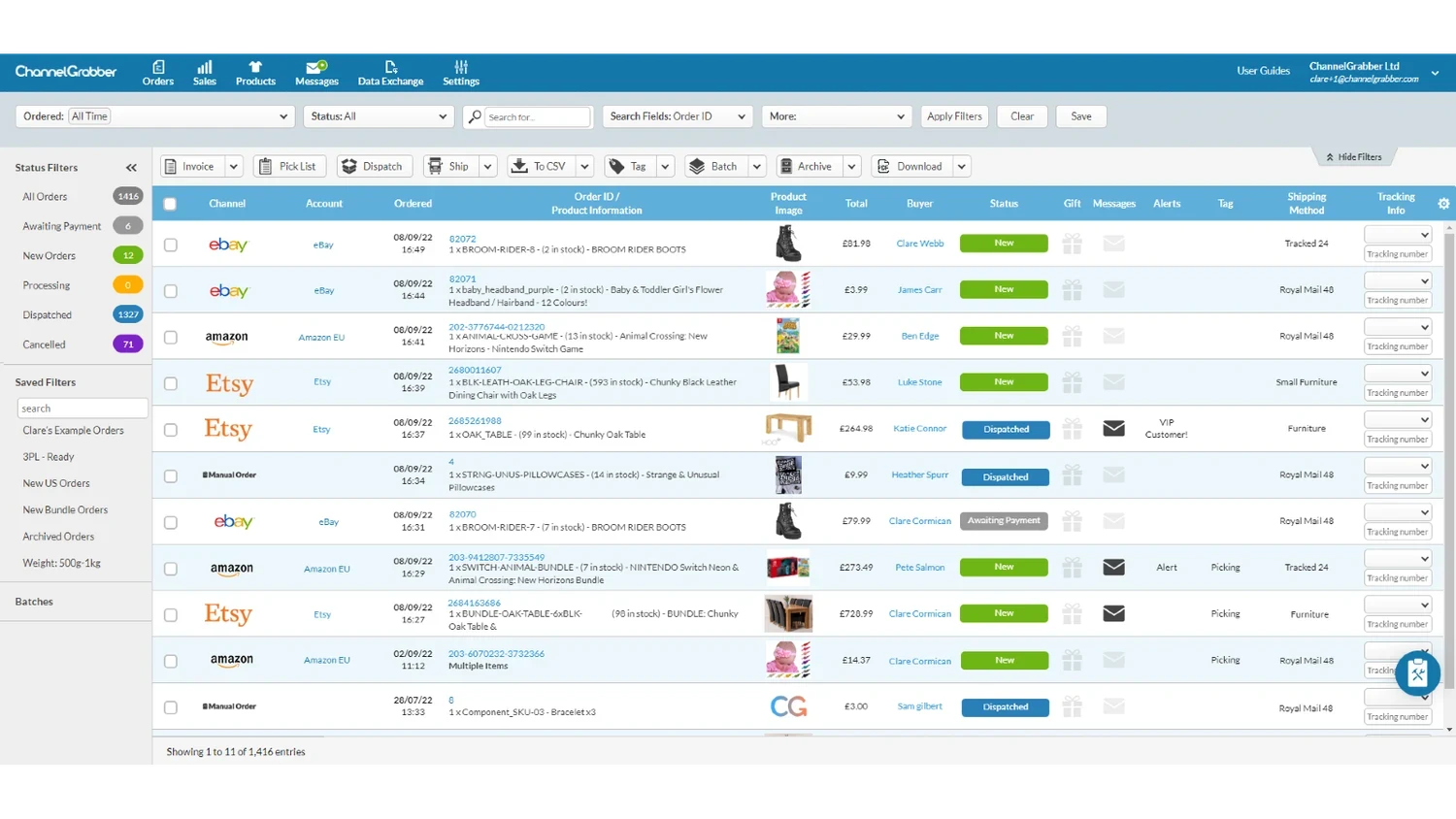The height and width of the screenshot is (819, 1456).
Task: Click the search magnifier icon
Action: (x=474, y=116)
